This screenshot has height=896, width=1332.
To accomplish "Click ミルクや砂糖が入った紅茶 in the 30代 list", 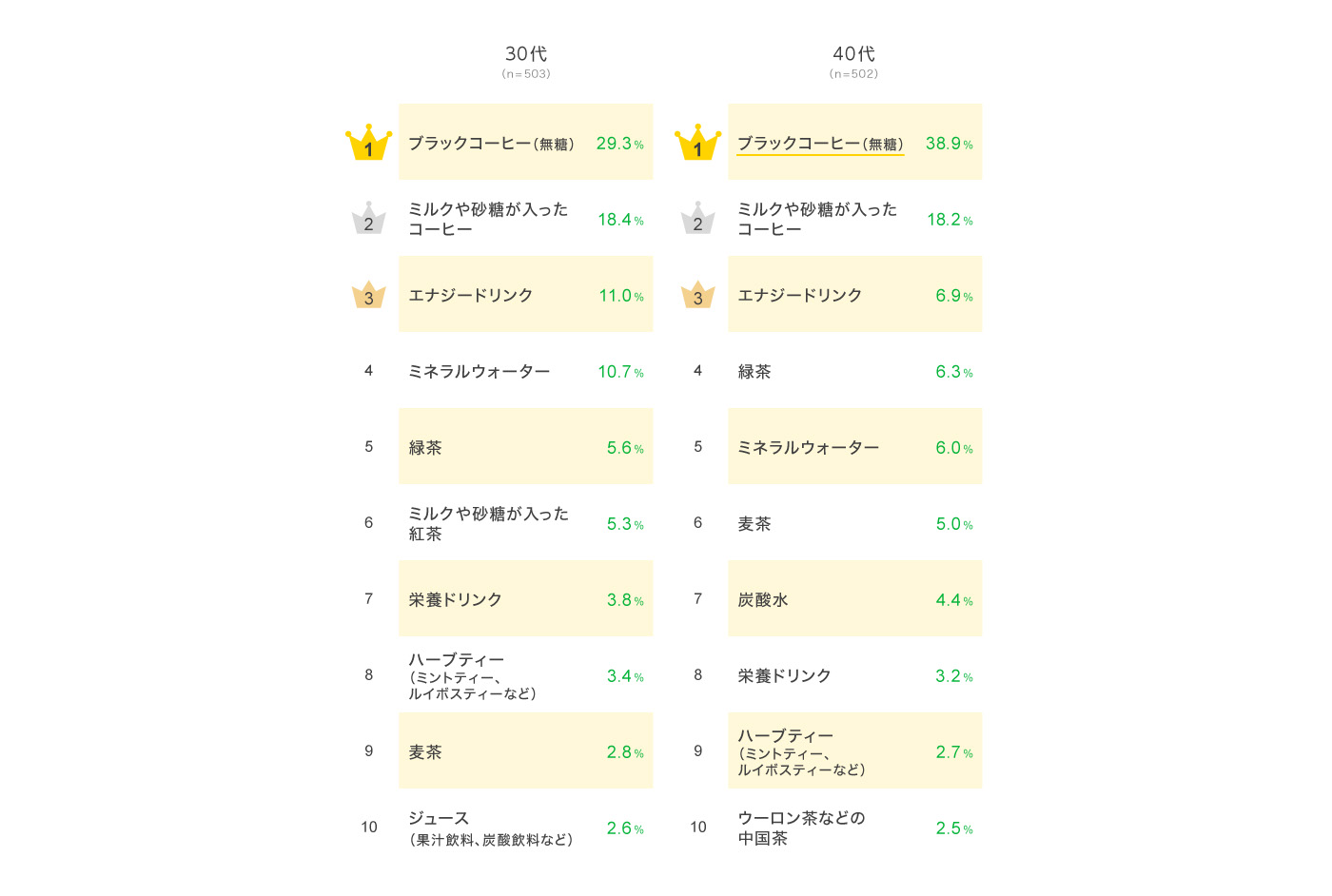I will 488,523.
